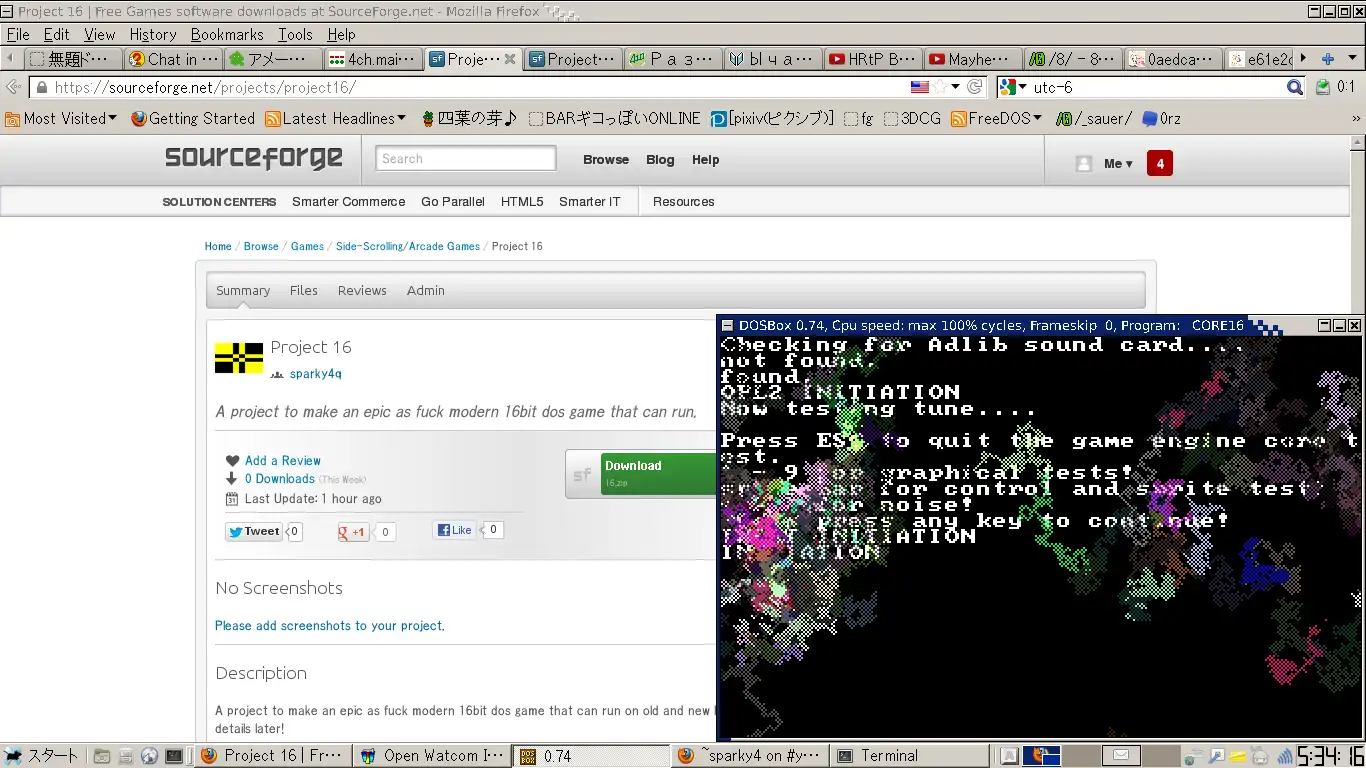Open the Edit menu
This screenshot has width=1366, height=768.
pyautogui.click(x=56, y=34)
